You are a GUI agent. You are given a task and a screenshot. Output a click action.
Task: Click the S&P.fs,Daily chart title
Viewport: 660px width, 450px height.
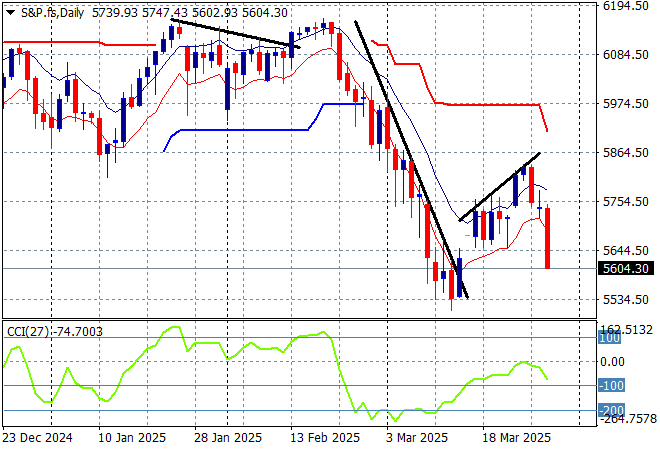53,13
